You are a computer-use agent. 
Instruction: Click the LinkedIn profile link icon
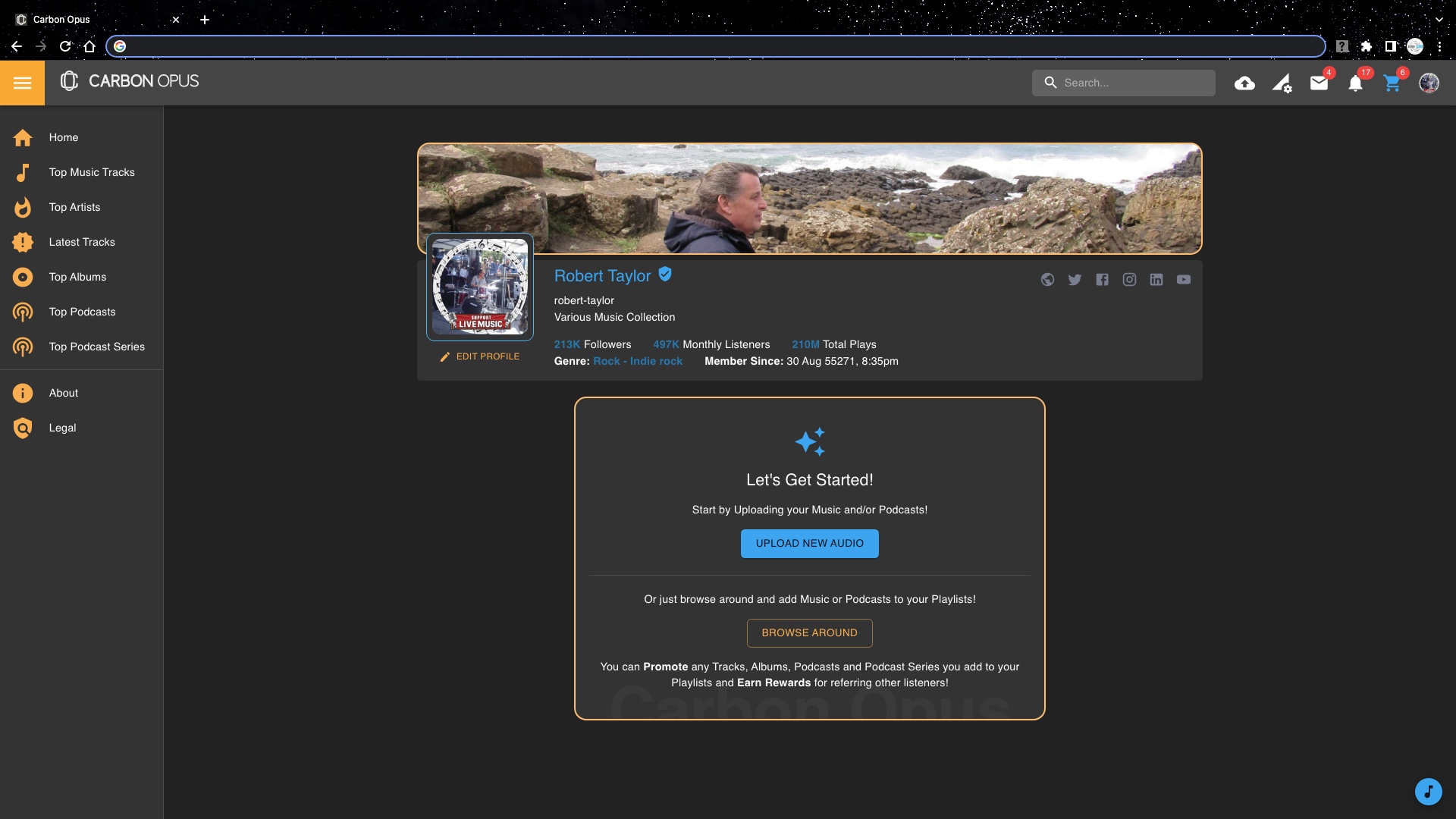(x=1156, y=280)
